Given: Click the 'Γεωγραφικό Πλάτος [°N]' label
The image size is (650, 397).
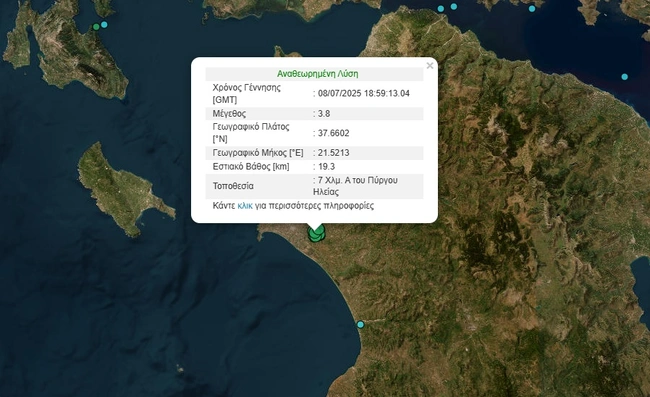Looking at the screenshot, I should (251, 133).
